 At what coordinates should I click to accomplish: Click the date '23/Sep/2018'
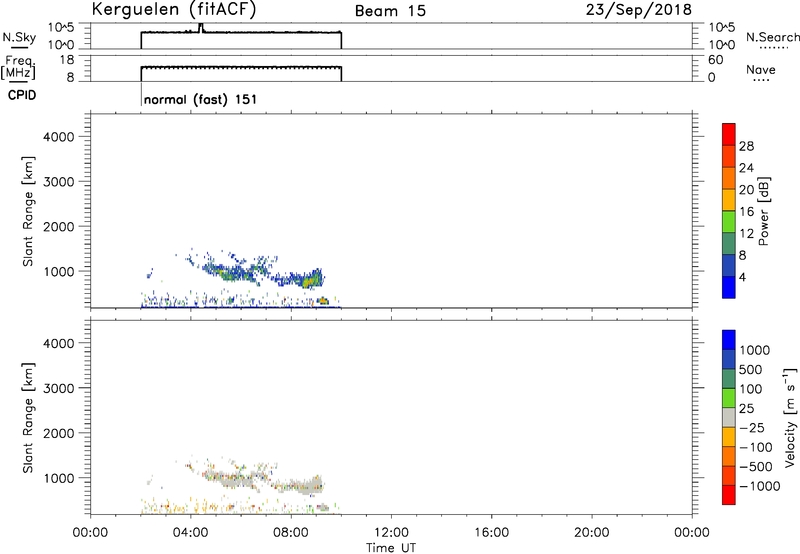pyautogui.click(x=639, y=10)
